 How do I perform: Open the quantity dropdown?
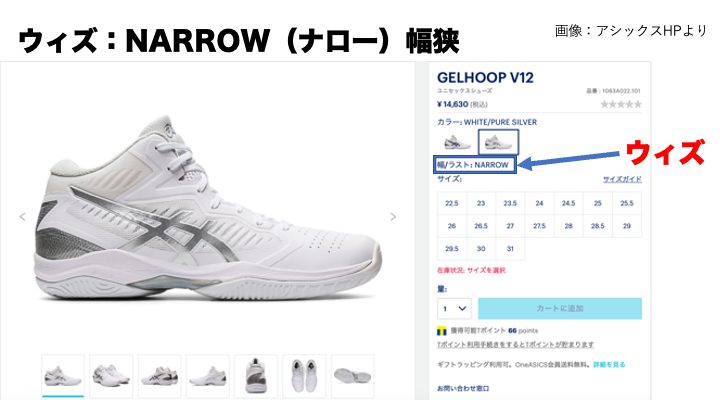click(454, 309)
